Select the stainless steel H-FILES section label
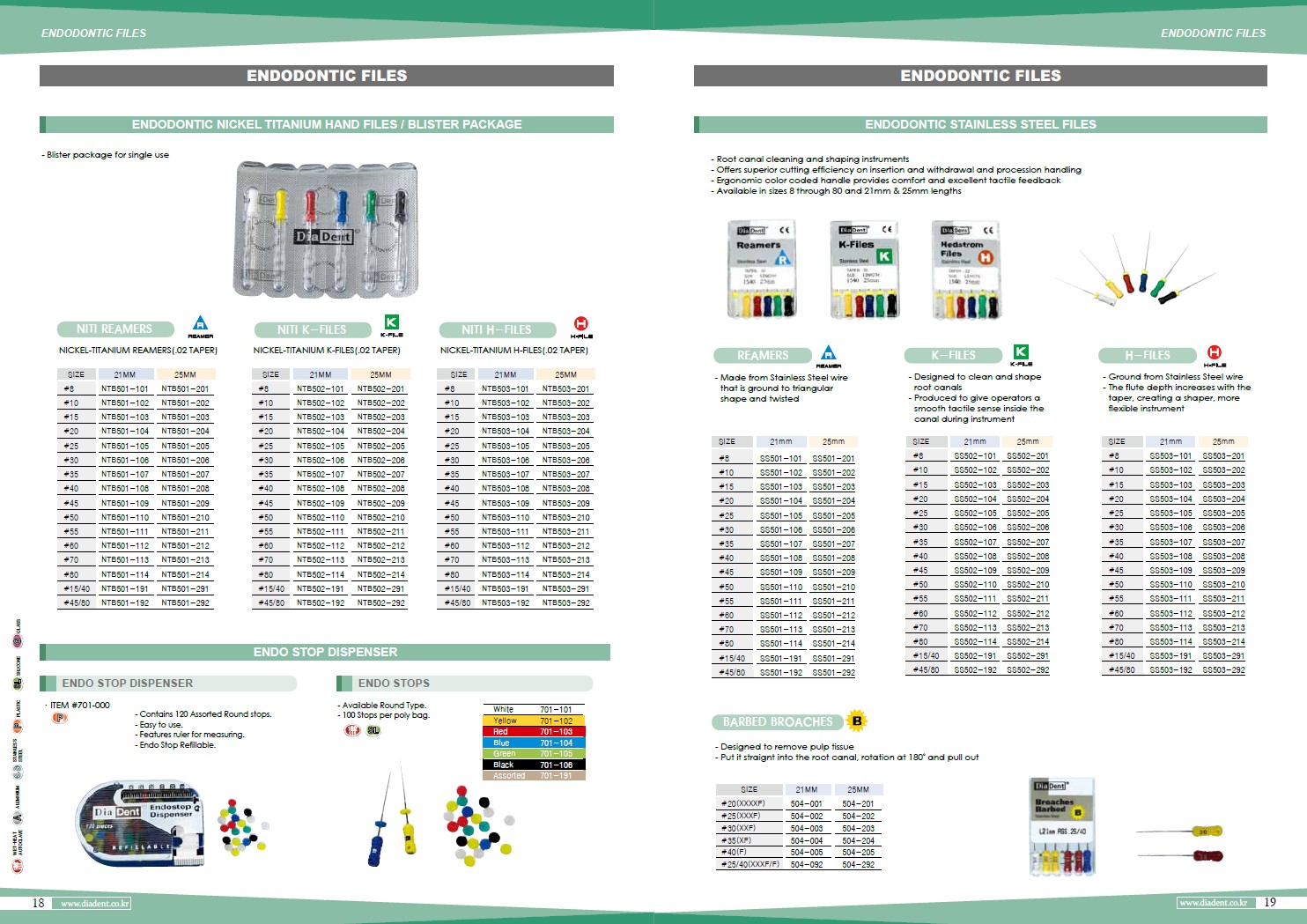The width and height of the screenshot is (1307, 924). pos(1148,356)
